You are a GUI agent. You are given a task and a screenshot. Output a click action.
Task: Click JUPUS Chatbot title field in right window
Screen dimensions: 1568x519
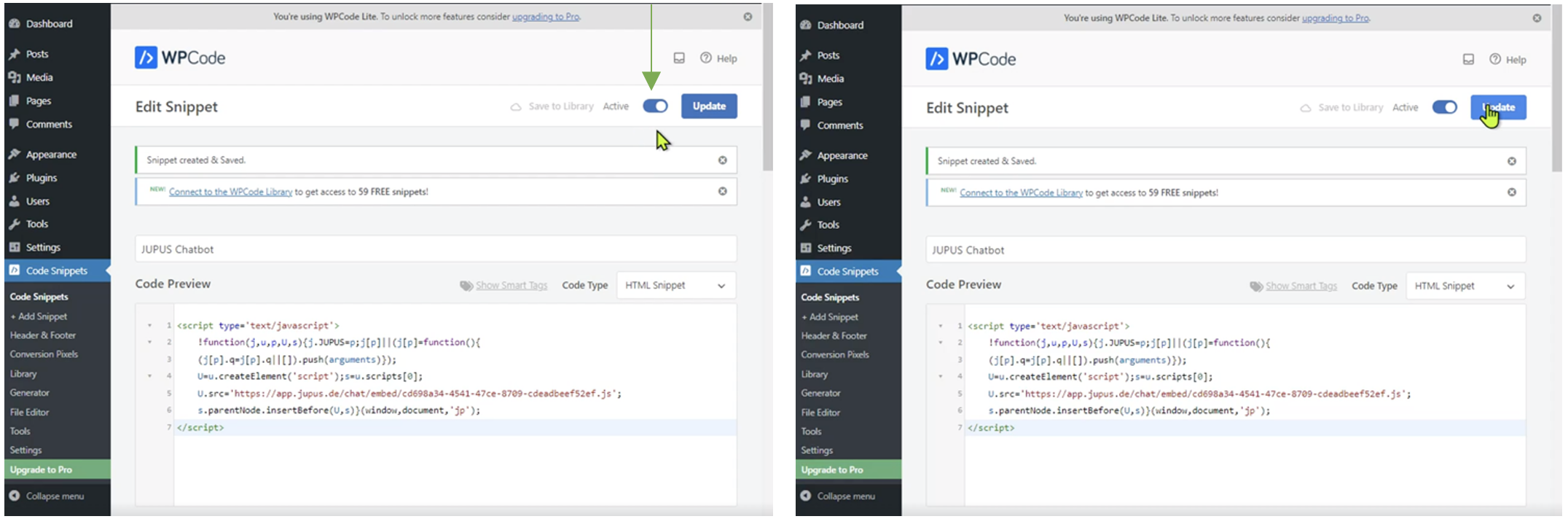click(x=1226, y=250)
